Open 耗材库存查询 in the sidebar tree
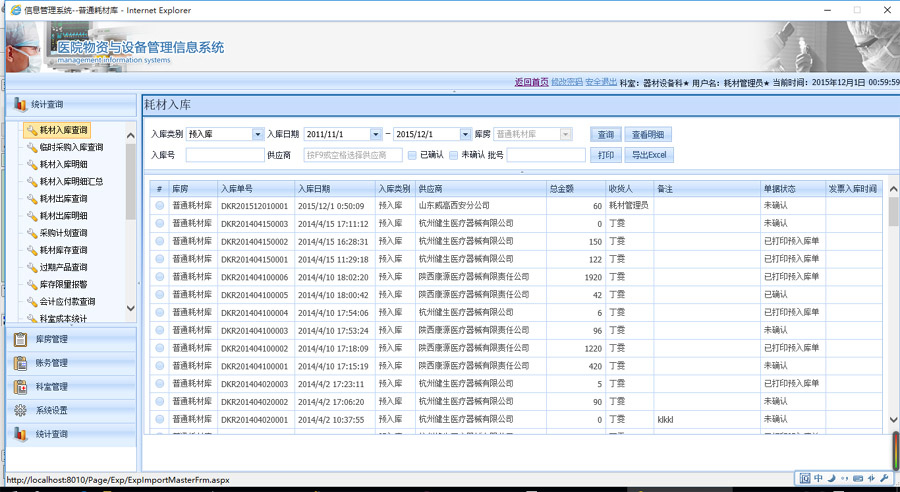Image resolution: width=900 pixels, height=492 pixels. coord(63,250)
